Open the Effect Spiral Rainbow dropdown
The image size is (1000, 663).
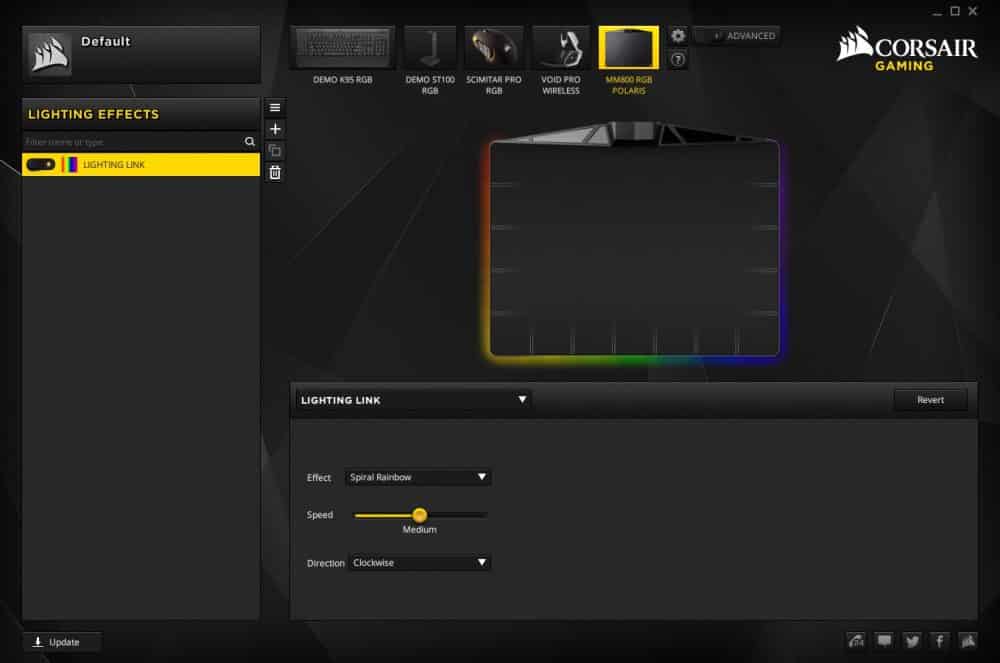click(418, 477)
